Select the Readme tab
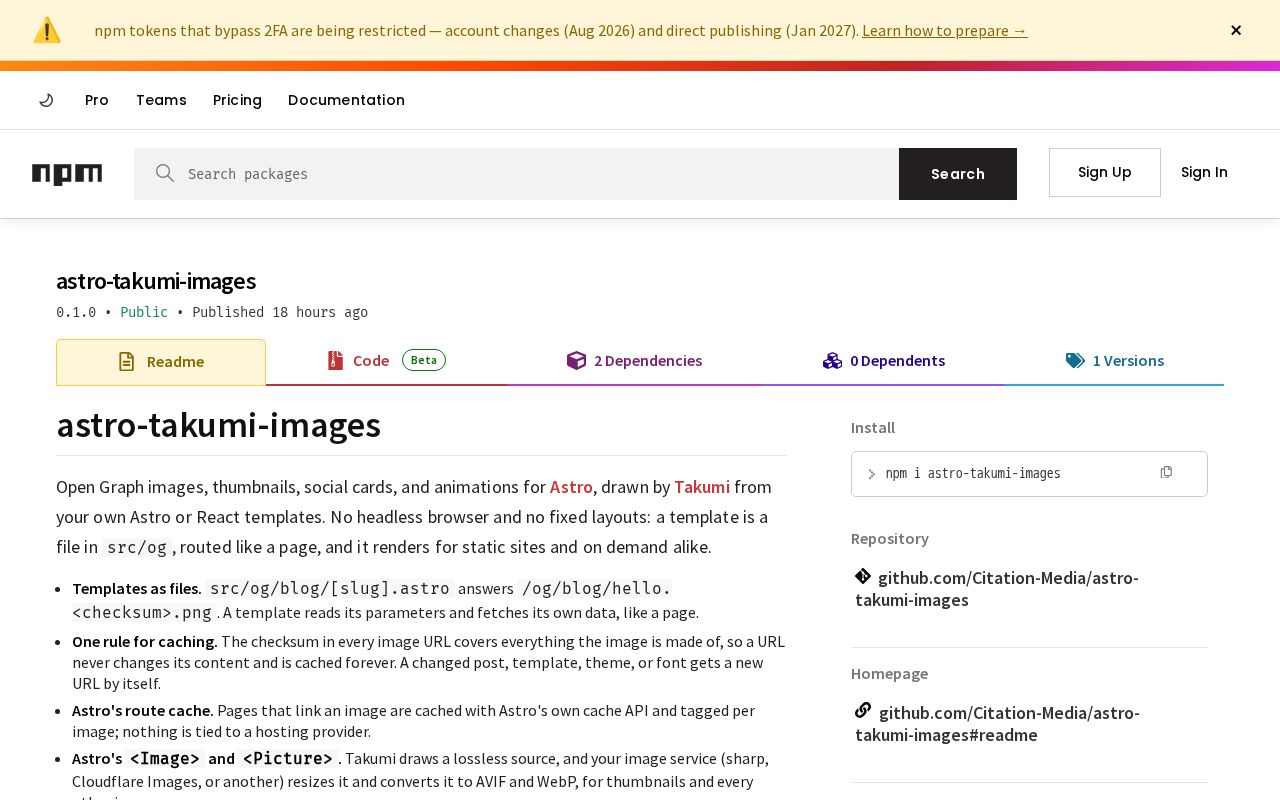1280x800 pixels. 161,362
